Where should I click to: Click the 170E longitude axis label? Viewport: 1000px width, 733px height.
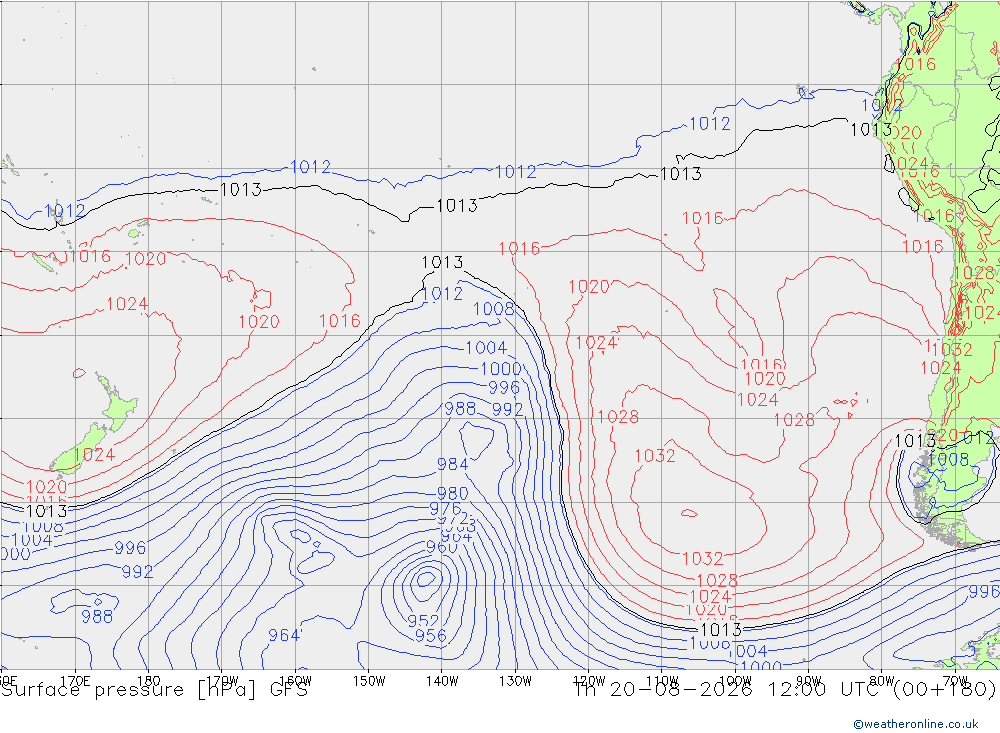[75, 681]
